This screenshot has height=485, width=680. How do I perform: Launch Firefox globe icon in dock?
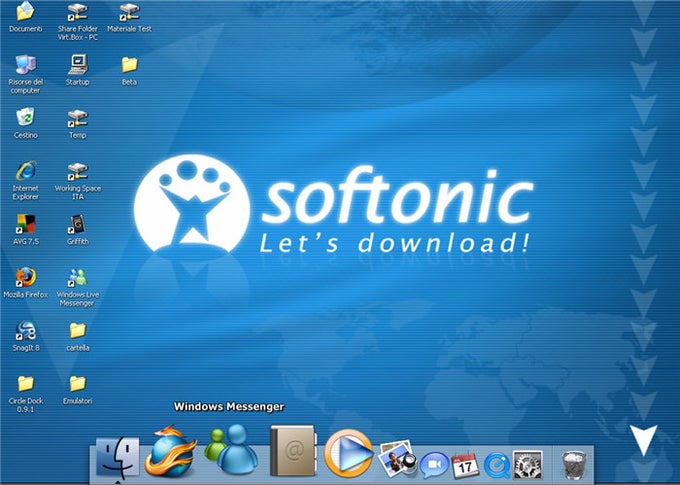(x=170, y=451)
